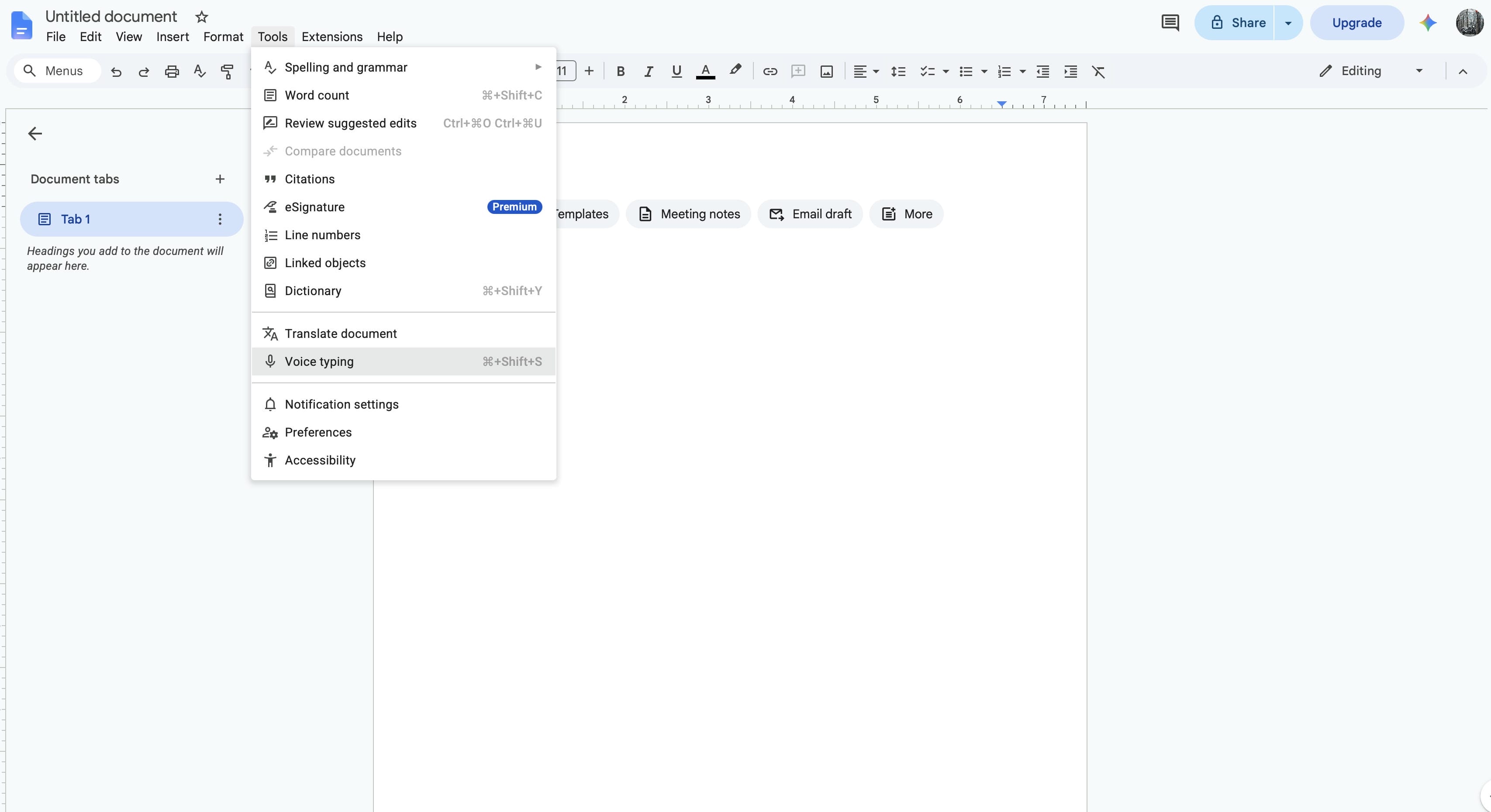Open the text color picker
The image size is (1491, 812).
[706, 71]
